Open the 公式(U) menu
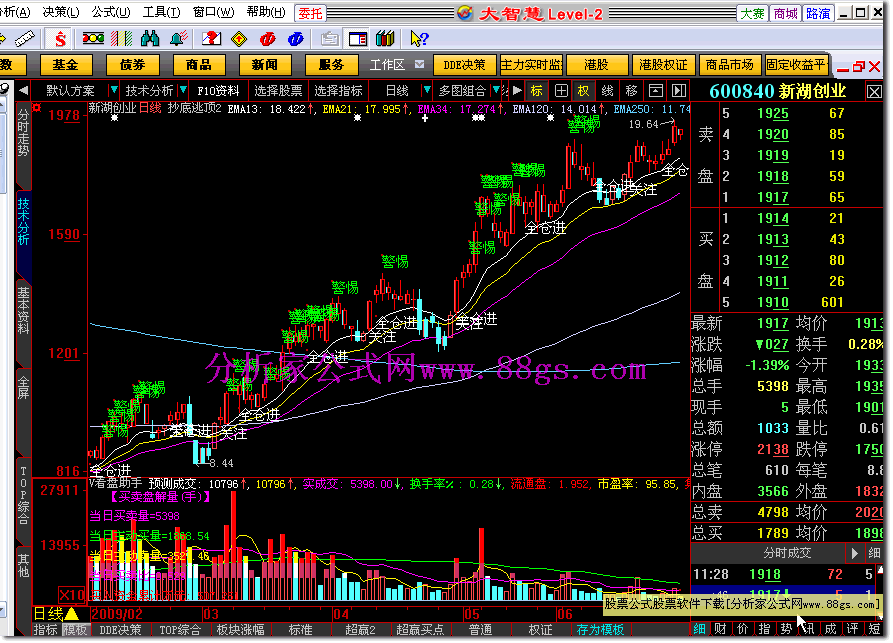The image size is (893, 643). click(111, 12)
